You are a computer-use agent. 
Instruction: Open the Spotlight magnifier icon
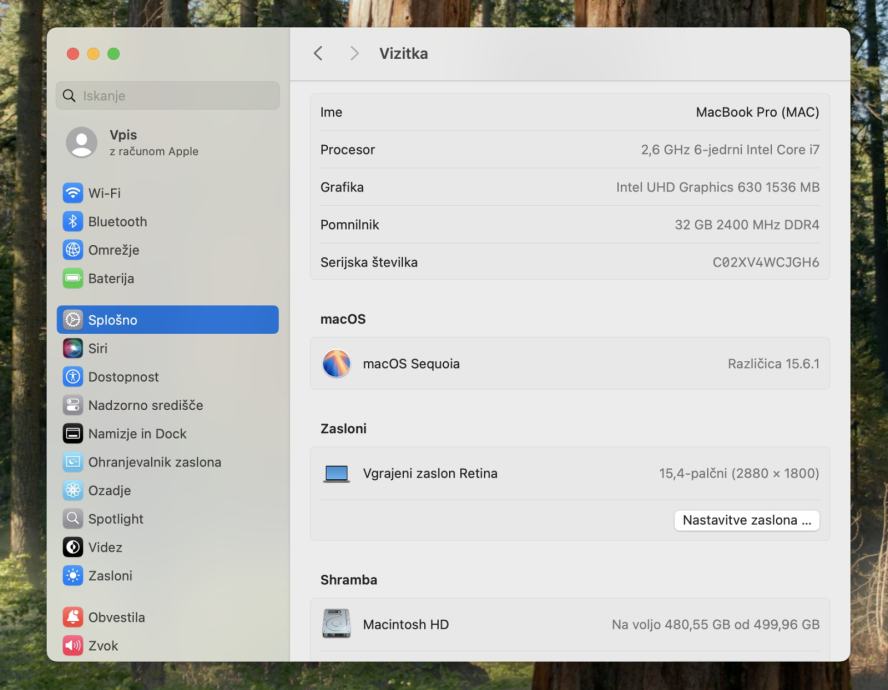coord(73,519)
